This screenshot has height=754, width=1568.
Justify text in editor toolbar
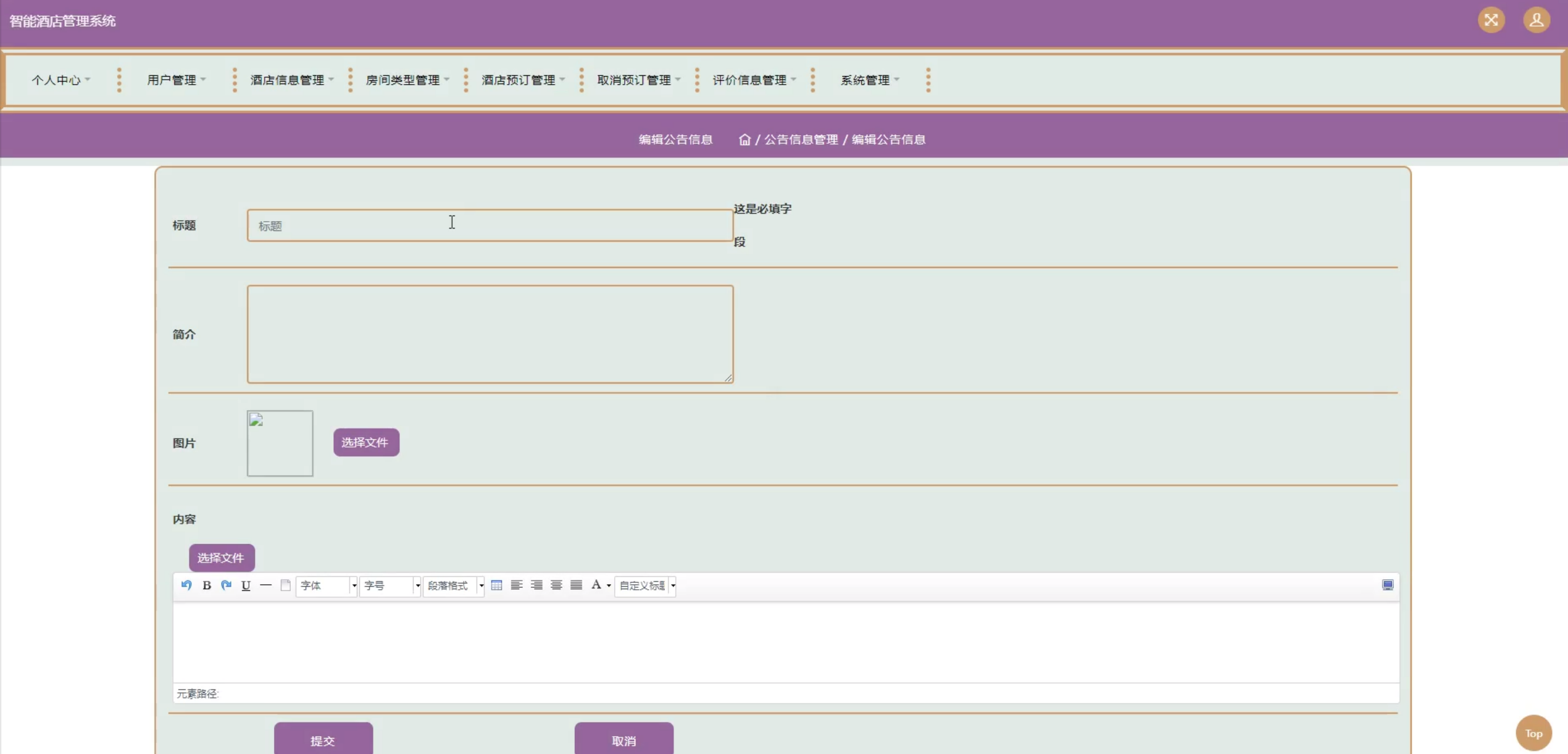[576, 585]
